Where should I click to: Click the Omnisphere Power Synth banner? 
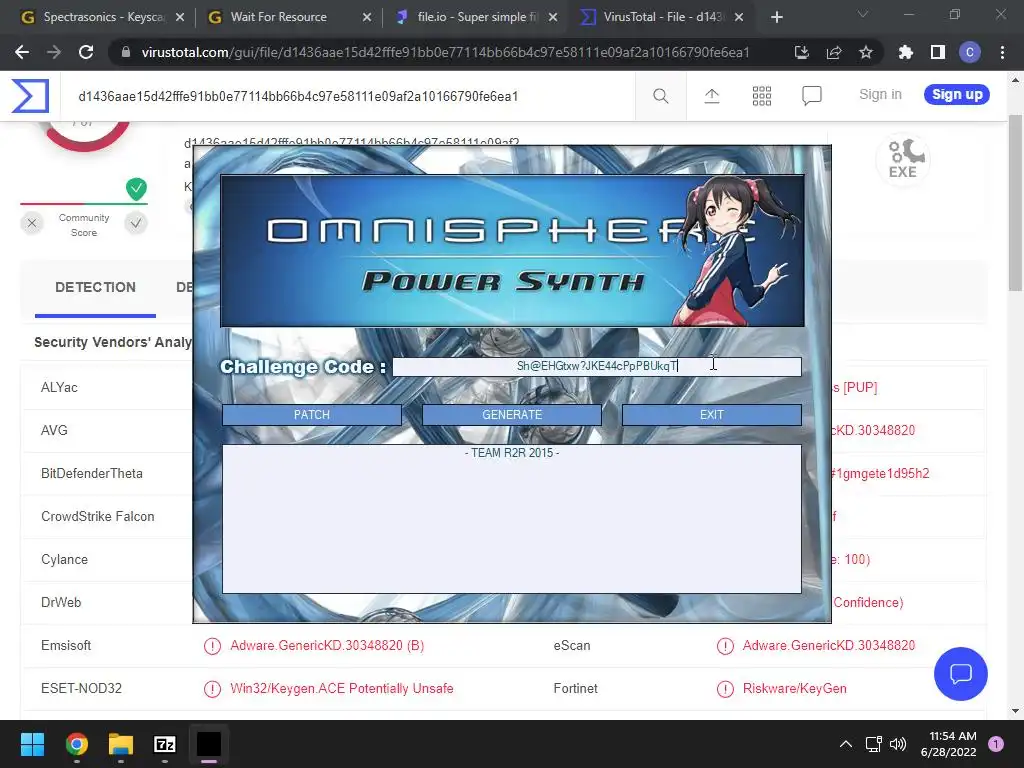pyautogui.click(x=512, y=250)
